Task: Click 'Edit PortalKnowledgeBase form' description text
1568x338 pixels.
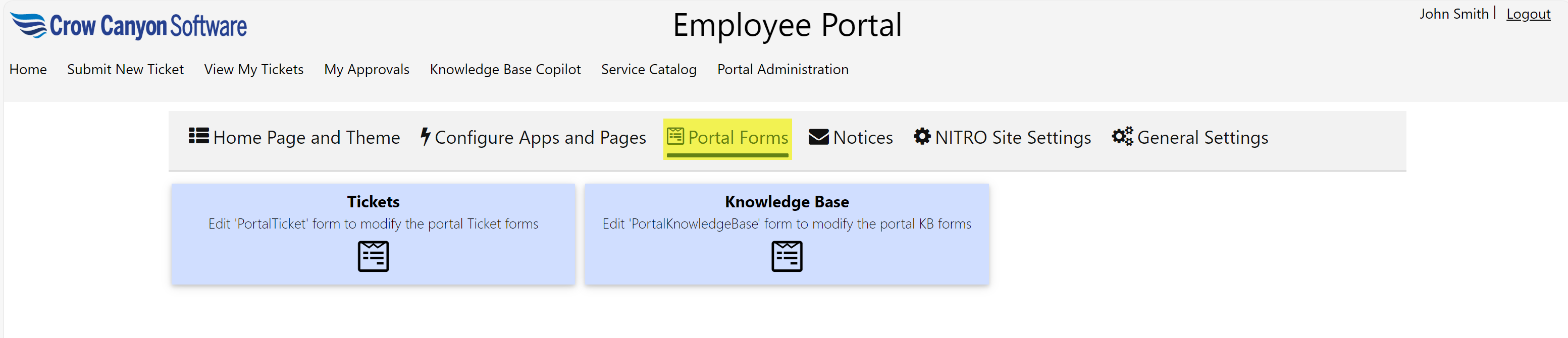Action: (787, 223)
